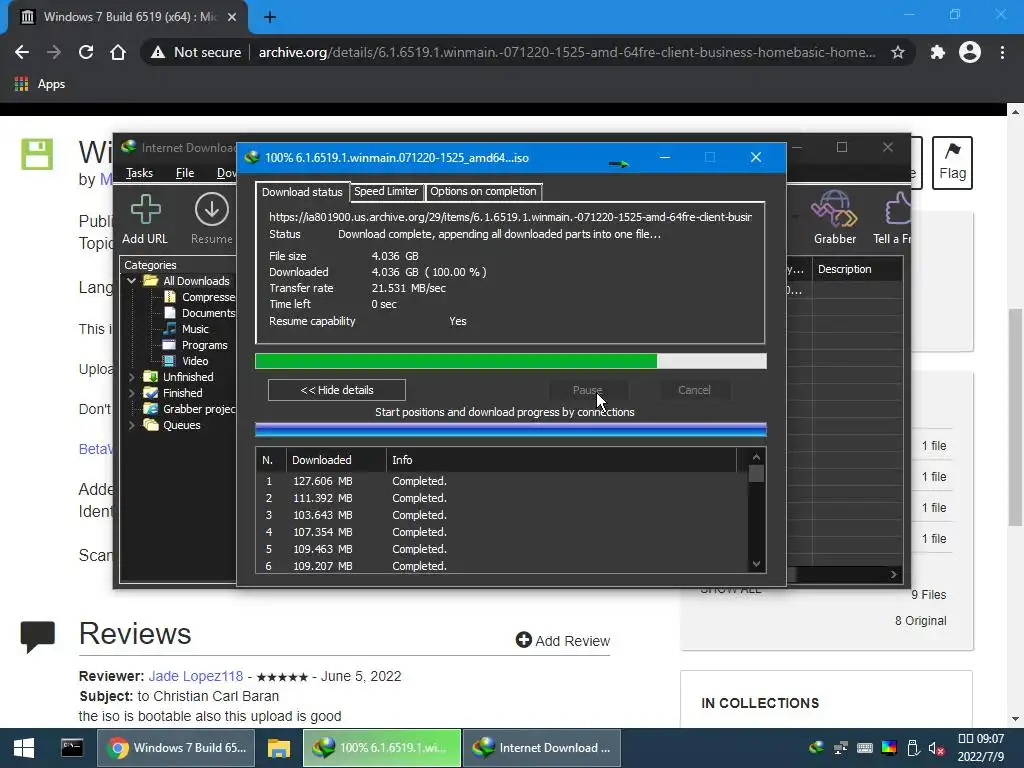Switch to Options on completion tab
1024x768 pixels.
click(x=483, y=191)
